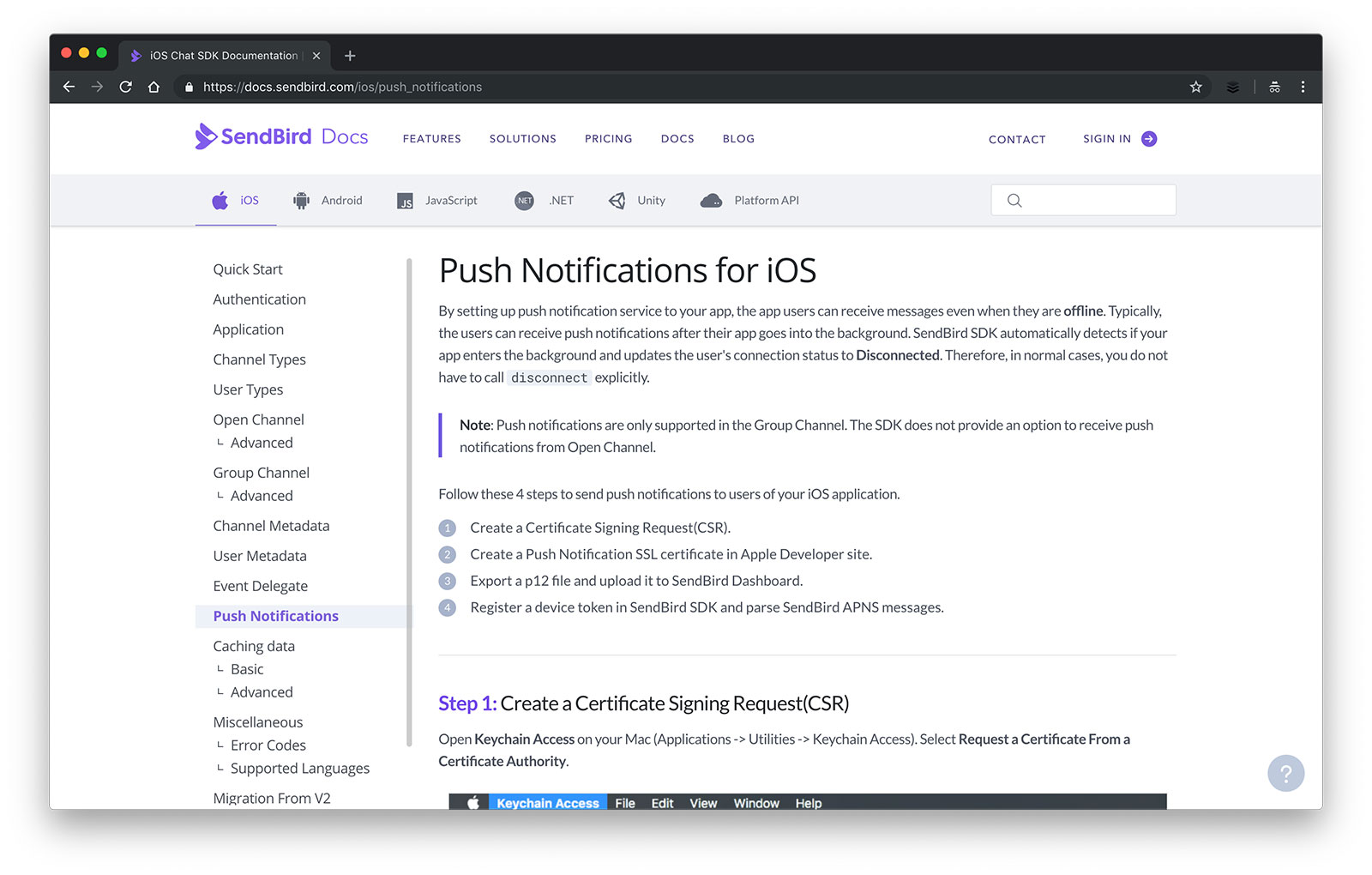Click the CONTACT link
Viewport: 1372px width, 875px height.
[1017, 139]
